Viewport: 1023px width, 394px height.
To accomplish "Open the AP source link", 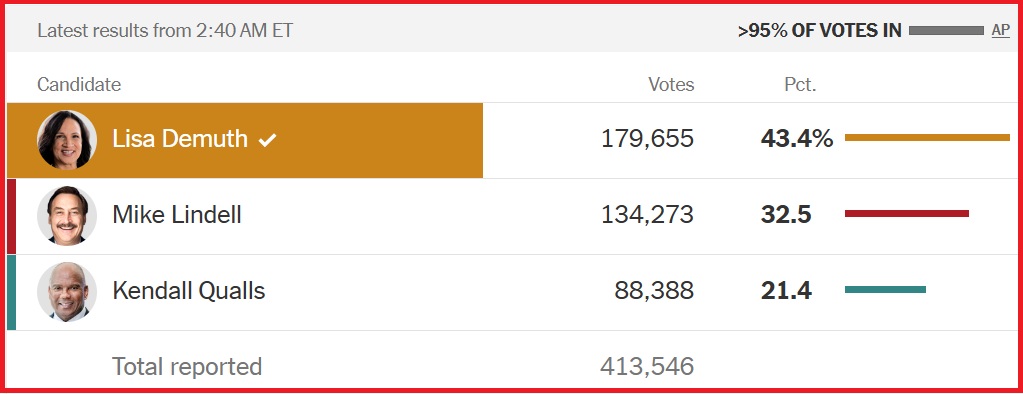I will (x=1000, y=30).
